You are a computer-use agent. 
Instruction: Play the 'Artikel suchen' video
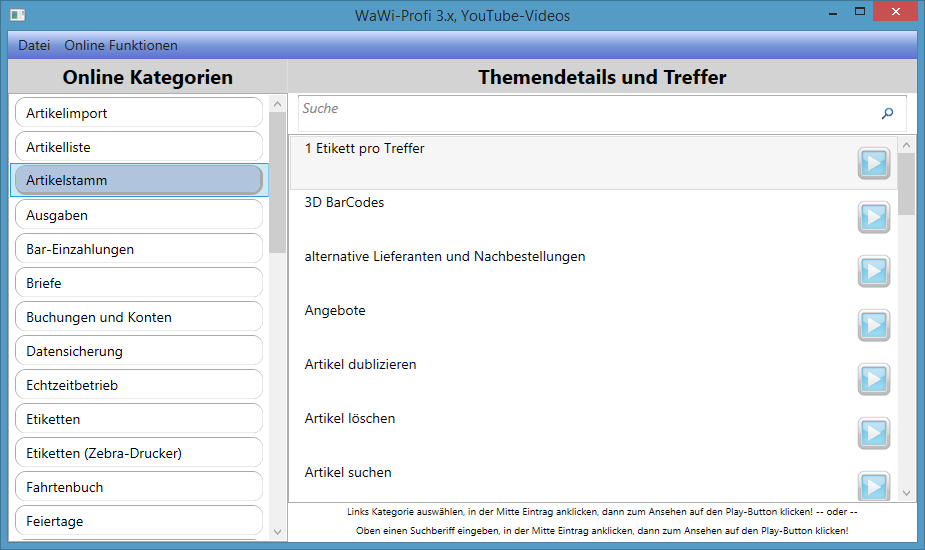point(874,486)
